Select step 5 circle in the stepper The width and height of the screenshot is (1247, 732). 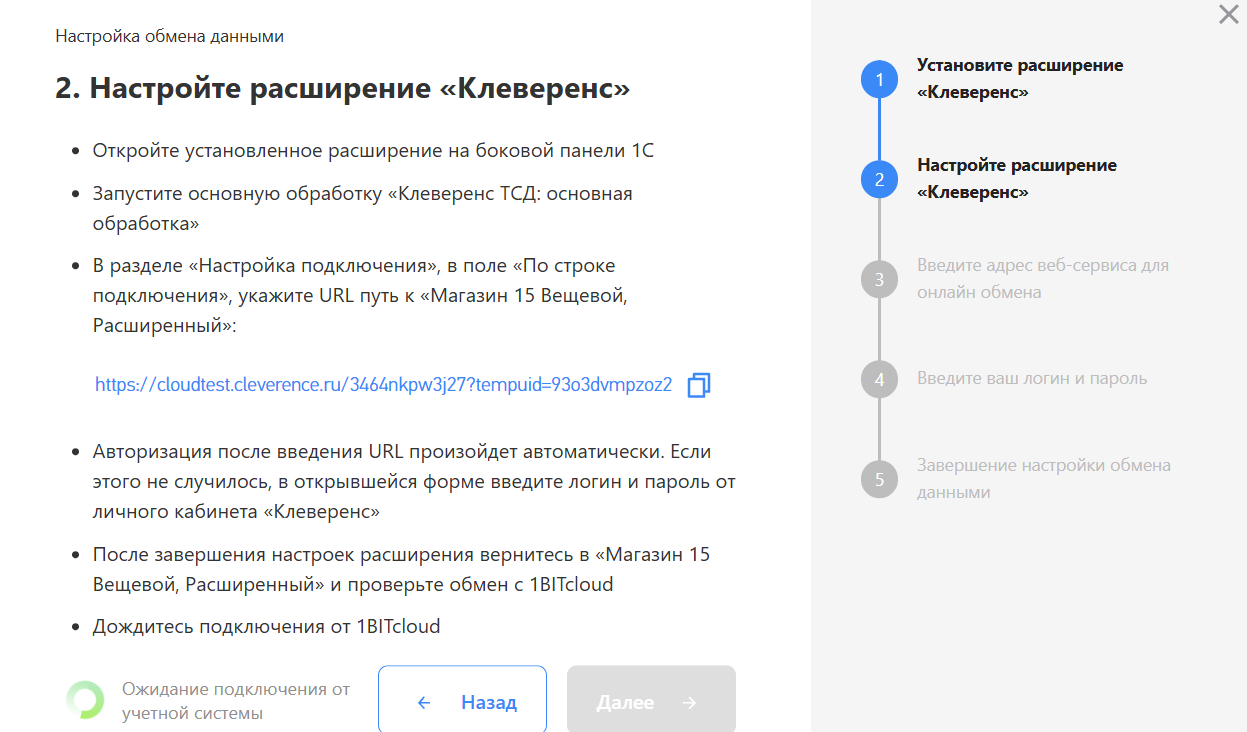[x=879, y=479]
